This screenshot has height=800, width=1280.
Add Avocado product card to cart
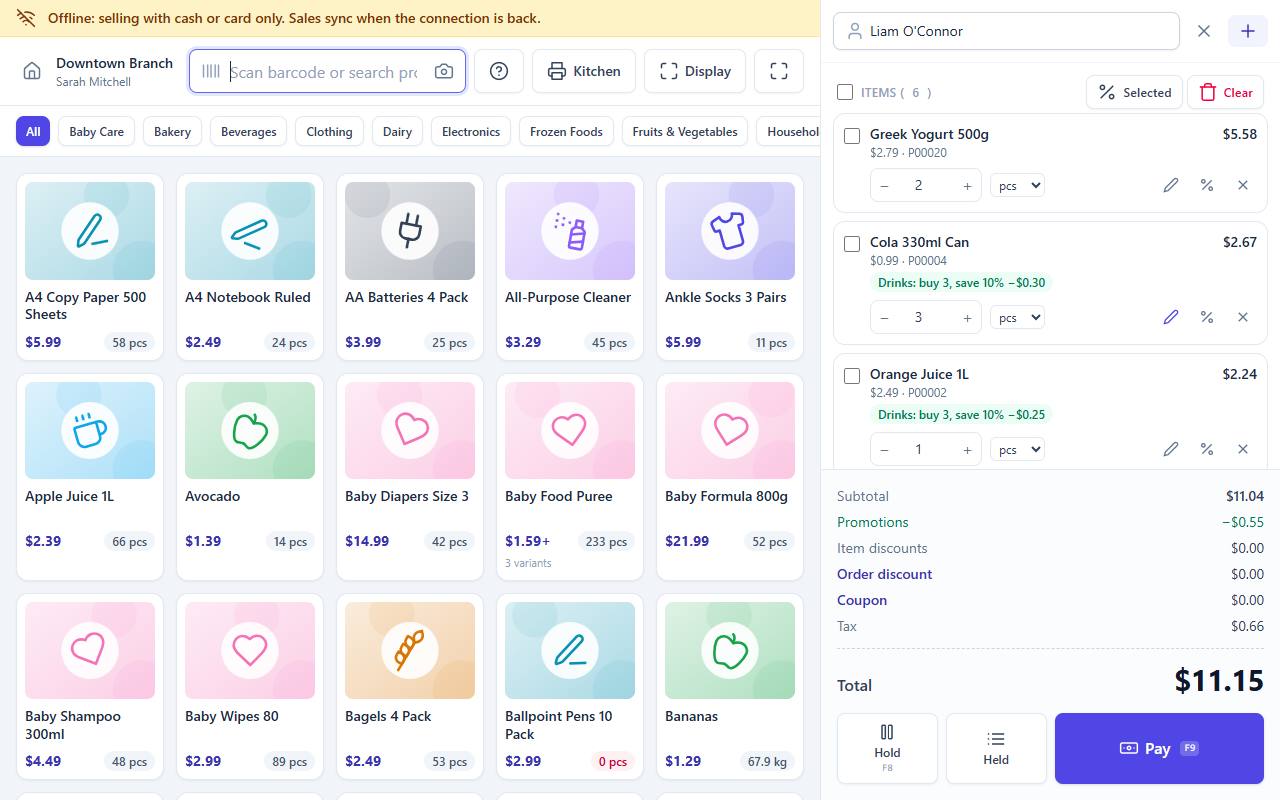click(x=250, y=477)
